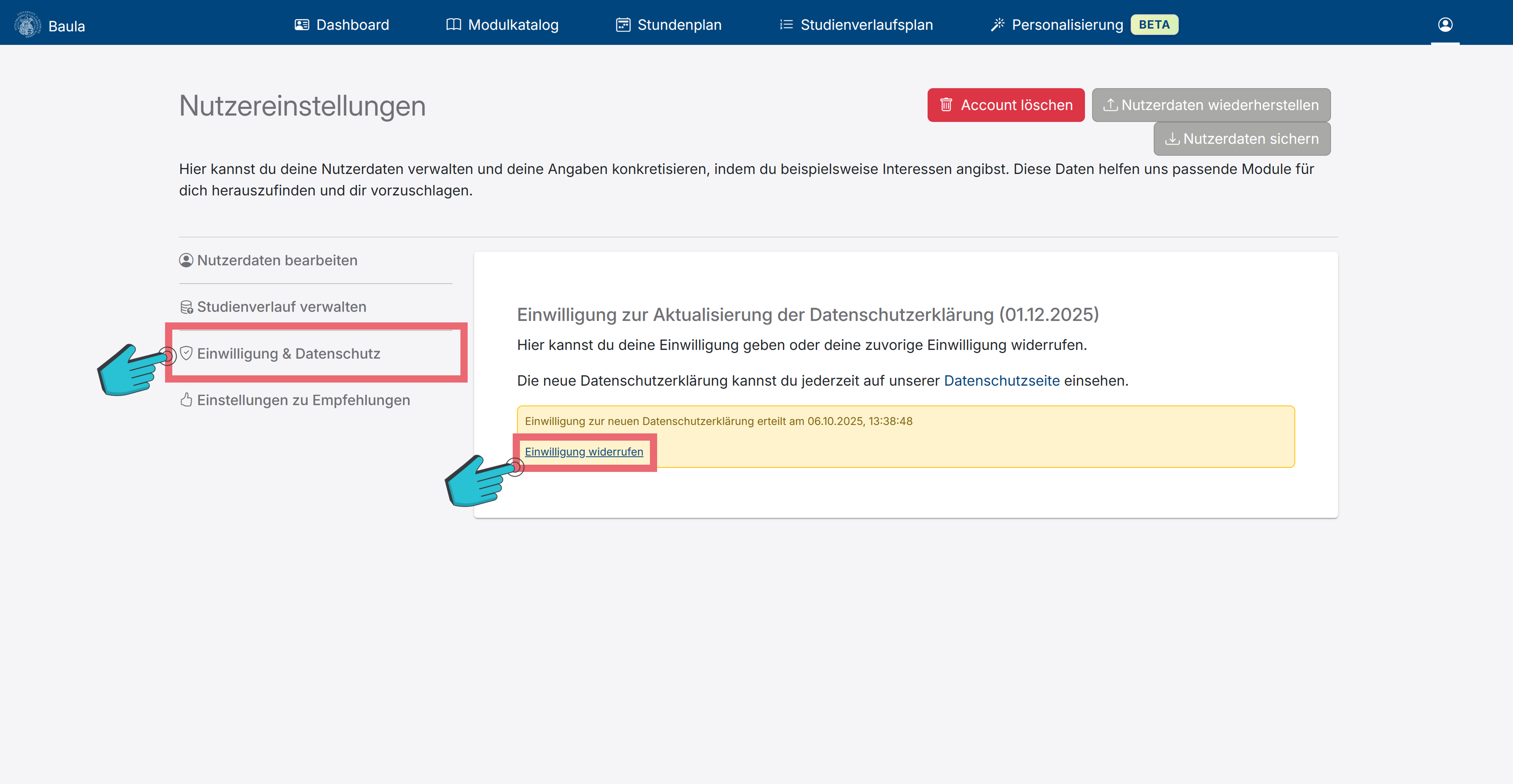Click the BETA badge
The width and height of the screenshot is (1513, 784).
click(x=1154, y=25)
